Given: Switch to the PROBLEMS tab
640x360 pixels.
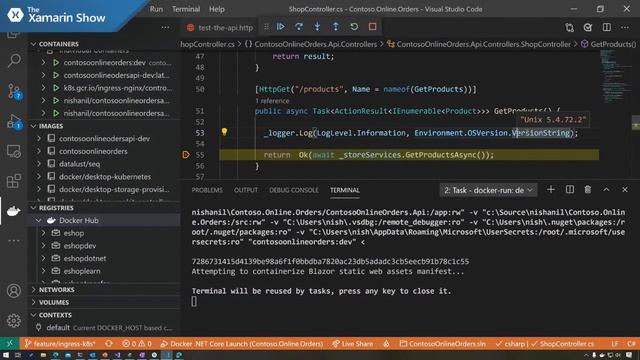Looking at the screenshot, I should (x=207, y=190).
